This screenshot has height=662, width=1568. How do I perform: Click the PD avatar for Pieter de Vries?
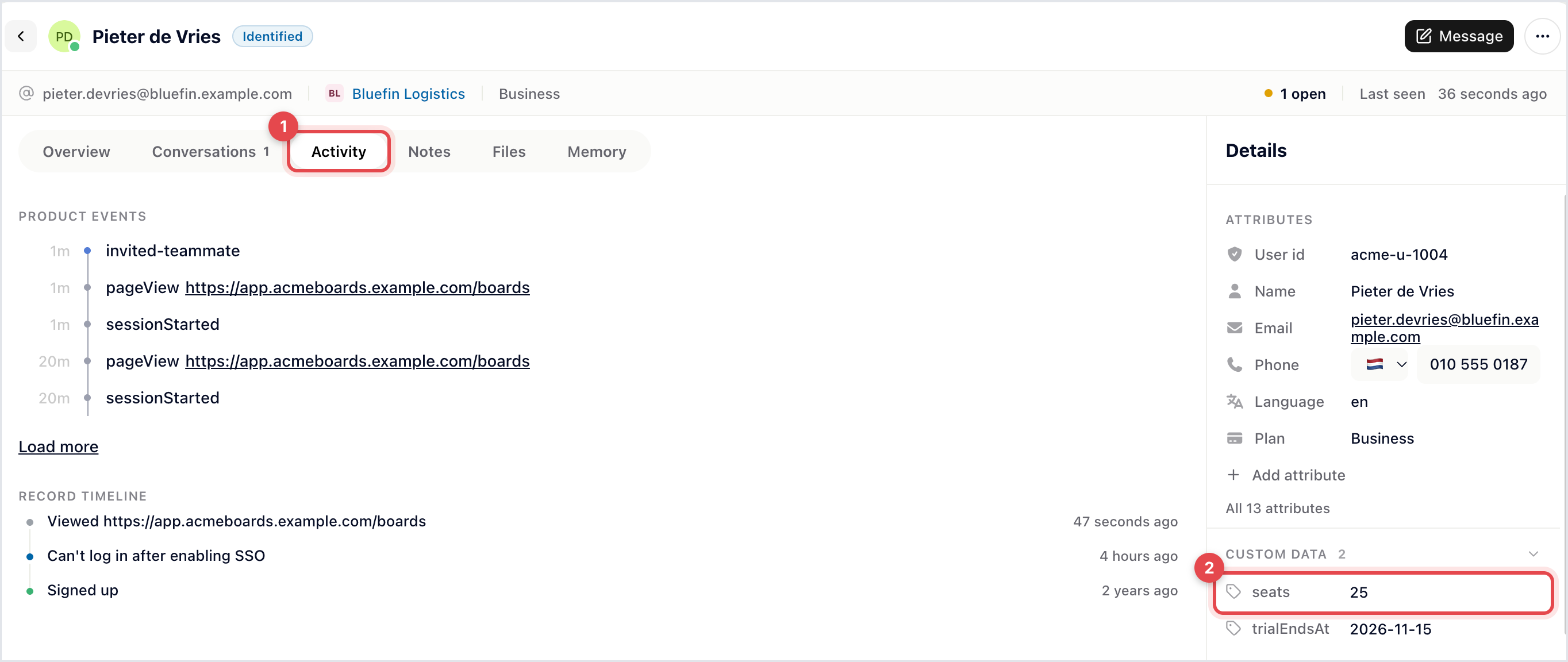coord(64,36)
